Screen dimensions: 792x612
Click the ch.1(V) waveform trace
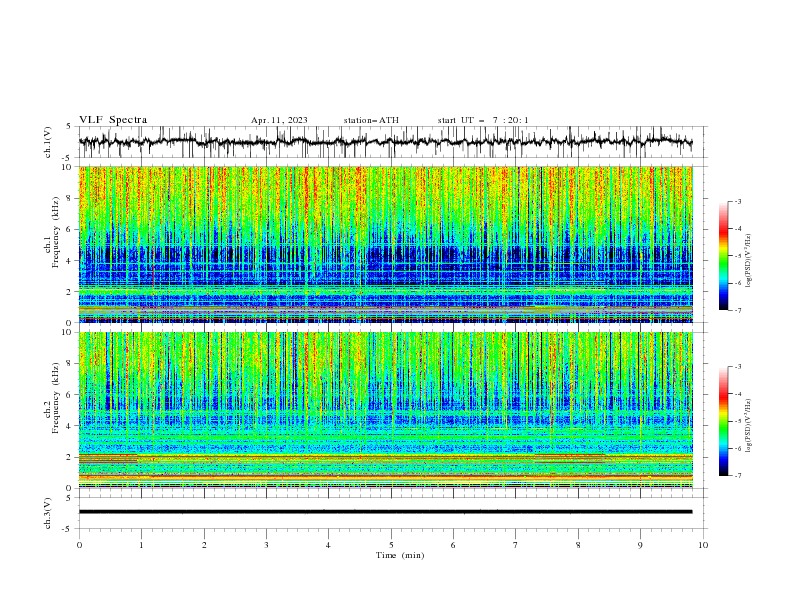385,142
